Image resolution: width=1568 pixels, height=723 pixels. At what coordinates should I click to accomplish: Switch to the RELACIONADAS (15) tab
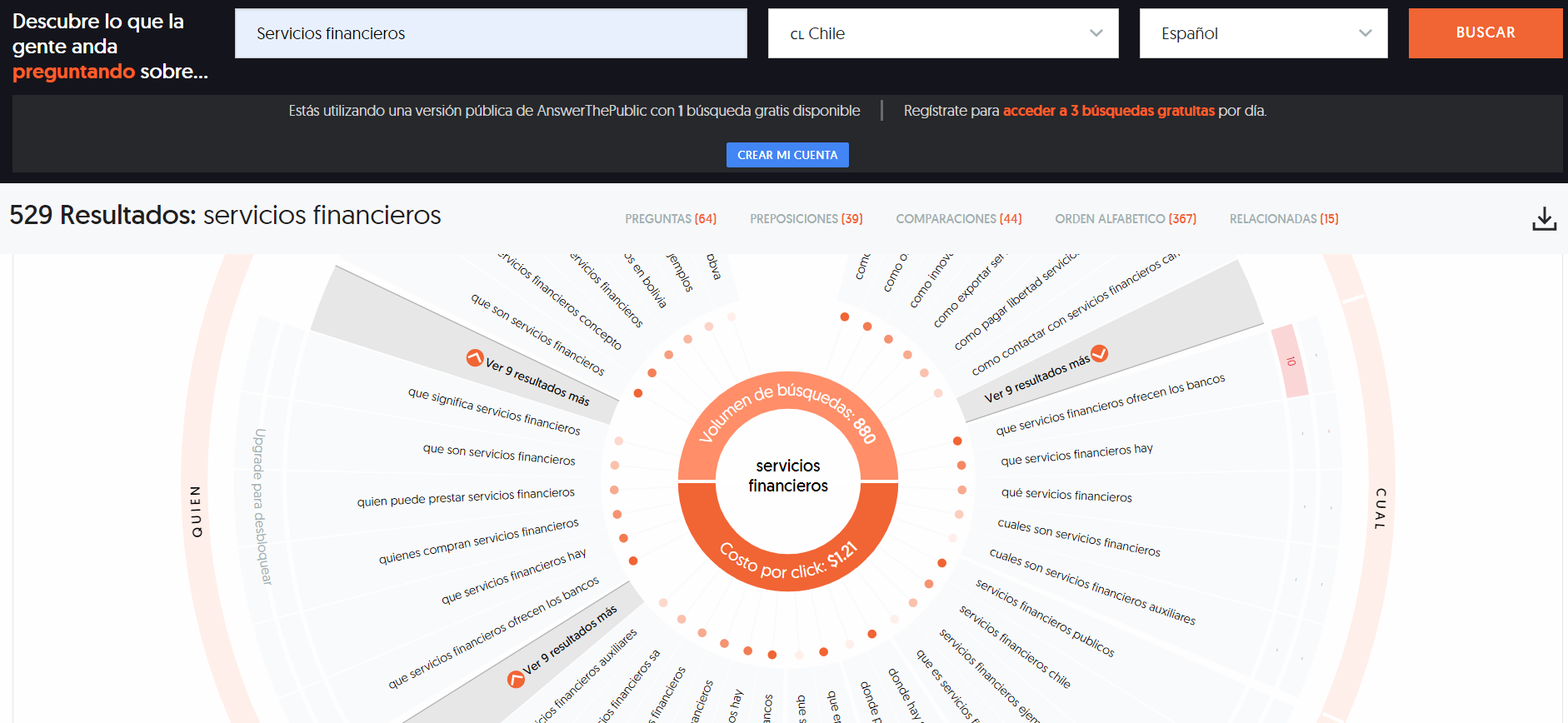point(1284,219)
